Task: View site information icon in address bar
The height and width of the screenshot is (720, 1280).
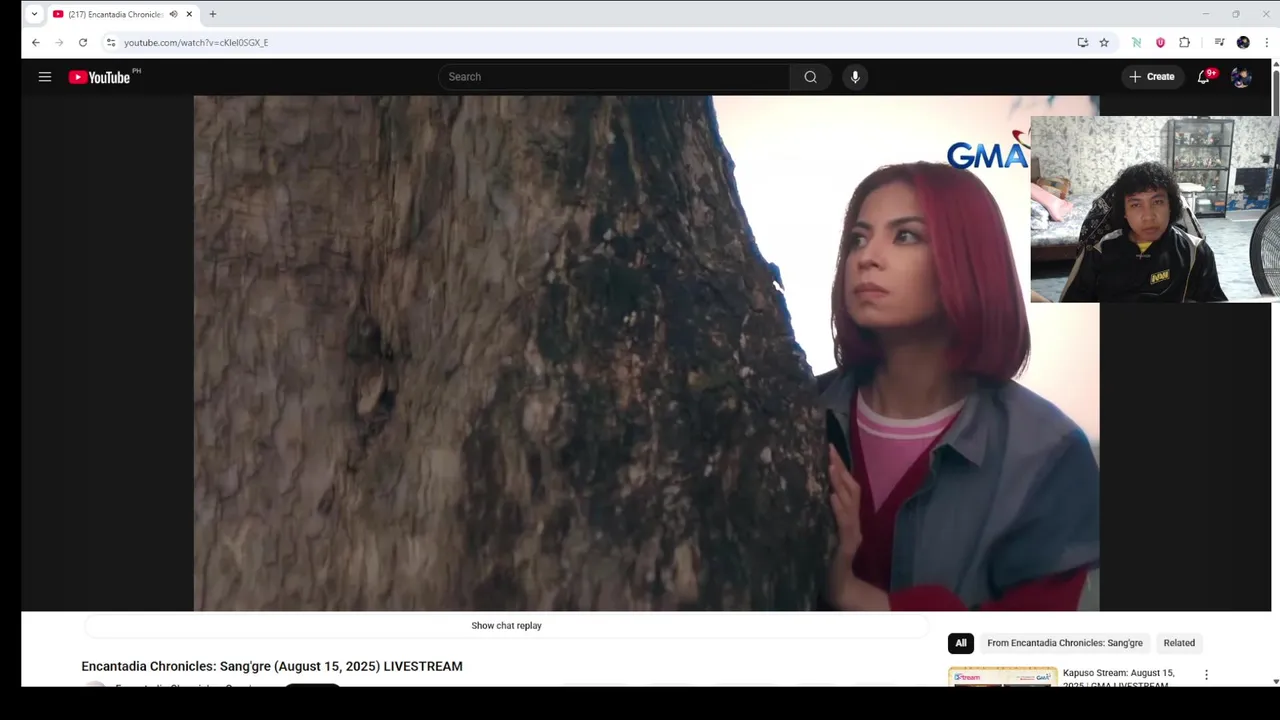Action: pos(111,42)
